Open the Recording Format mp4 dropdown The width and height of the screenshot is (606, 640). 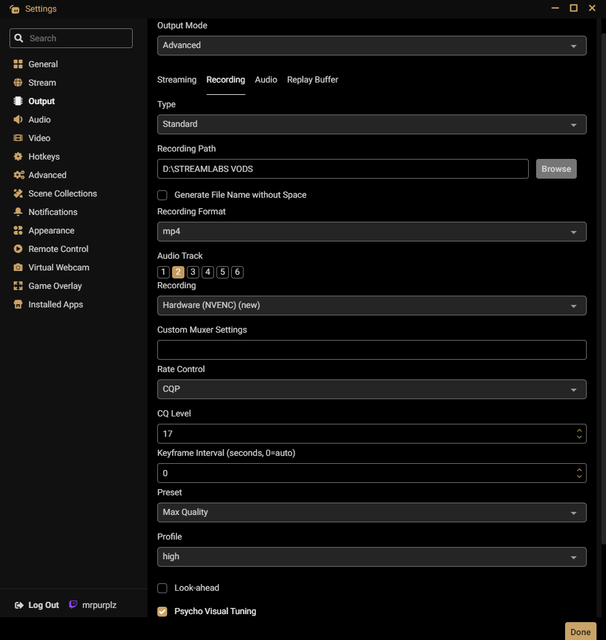point(372,231)
